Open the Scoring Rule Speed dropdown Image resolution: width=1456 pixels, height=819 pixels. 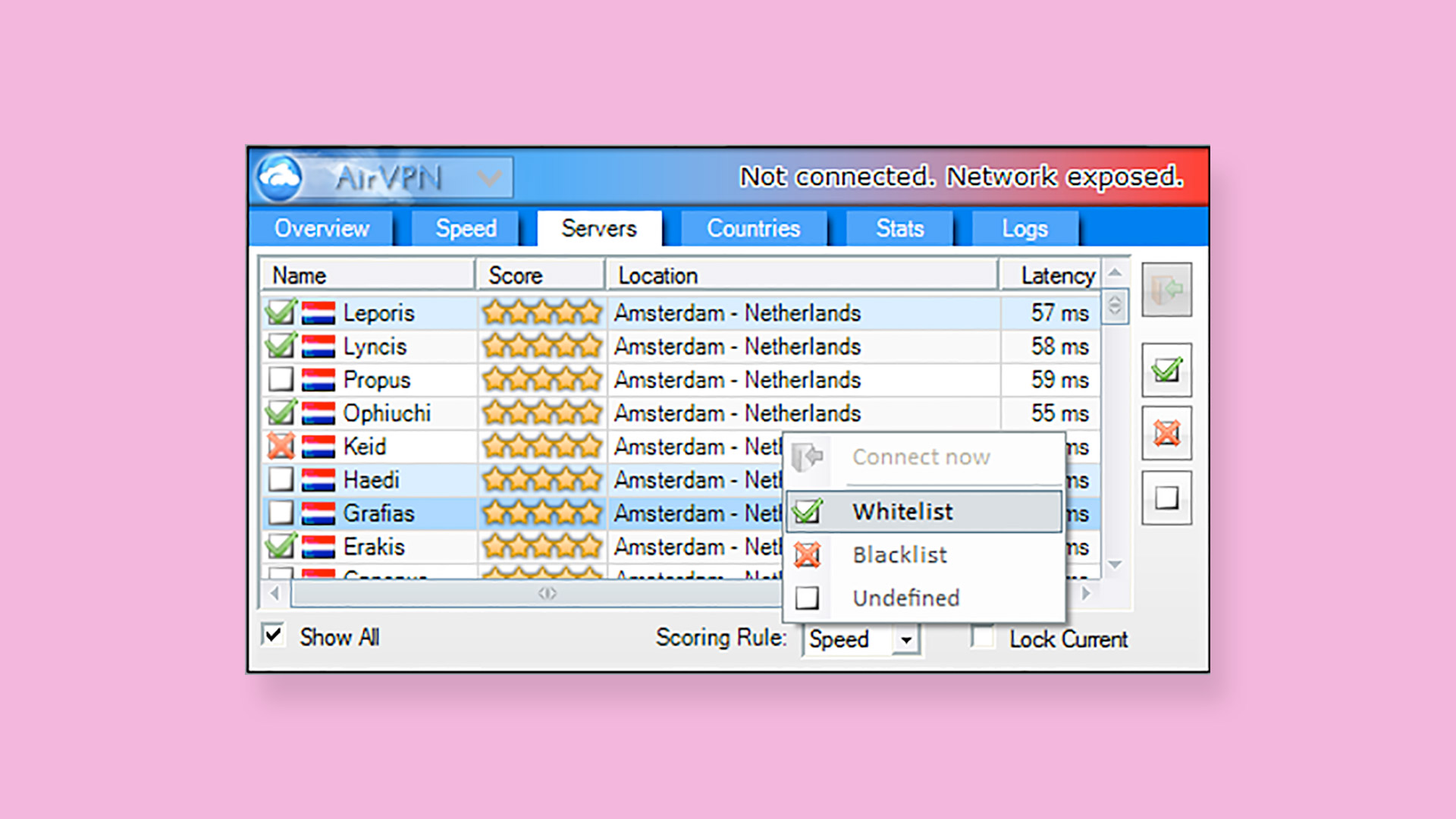coord(861,639)
